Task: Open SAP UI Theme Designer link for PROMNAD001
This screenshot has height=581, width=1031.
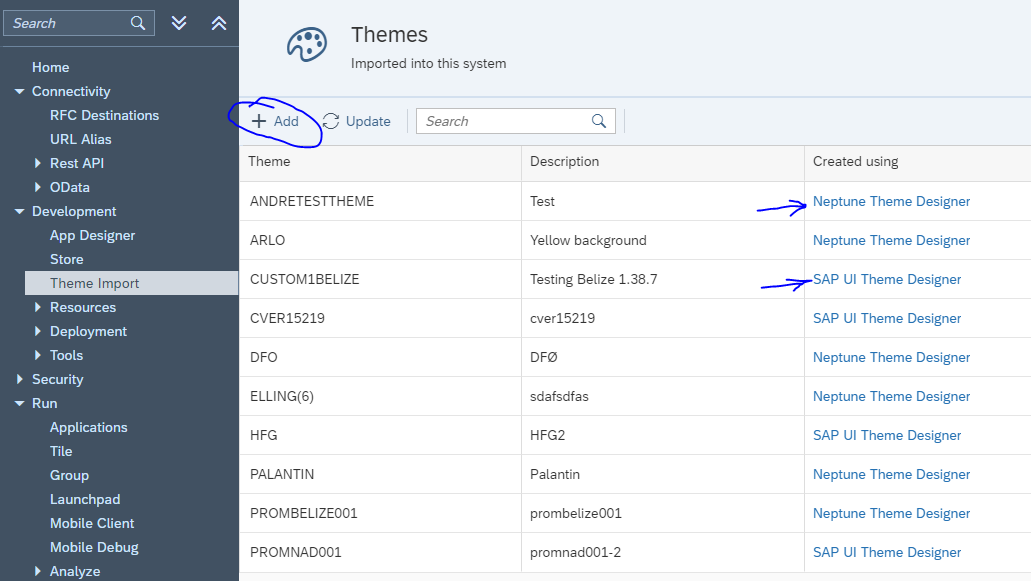Action: tap(887, 552)
